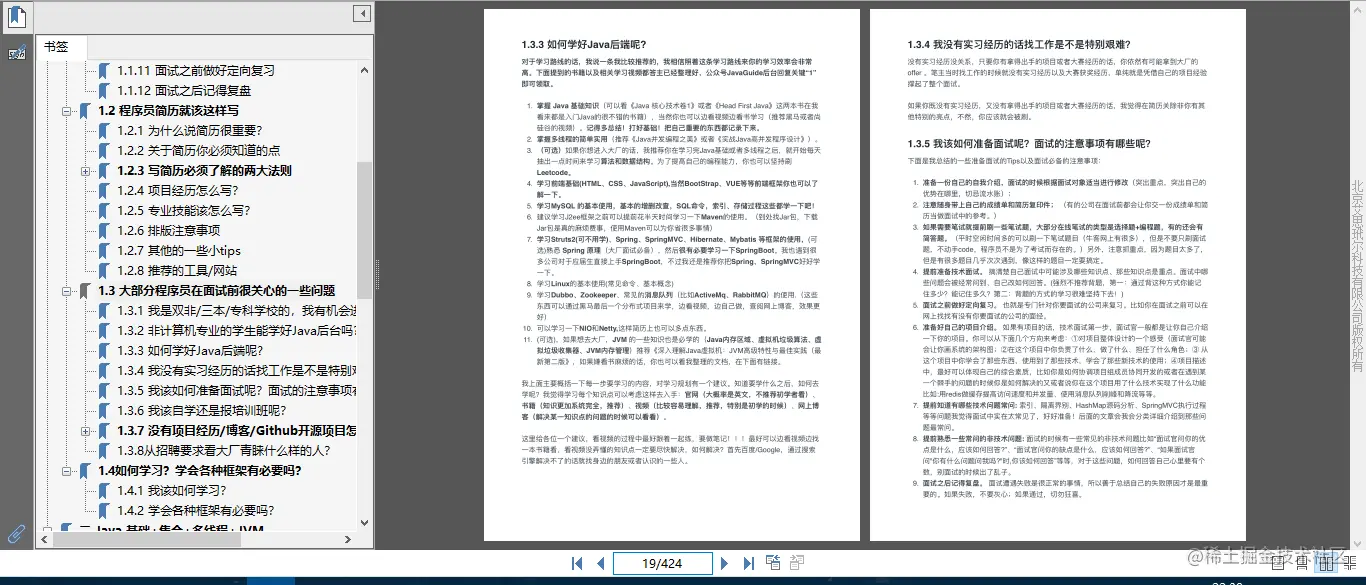The image size is (1366, 585).
Task: Open bookmark 1.3.4 我没有实习经历
Action: (237, 371)
